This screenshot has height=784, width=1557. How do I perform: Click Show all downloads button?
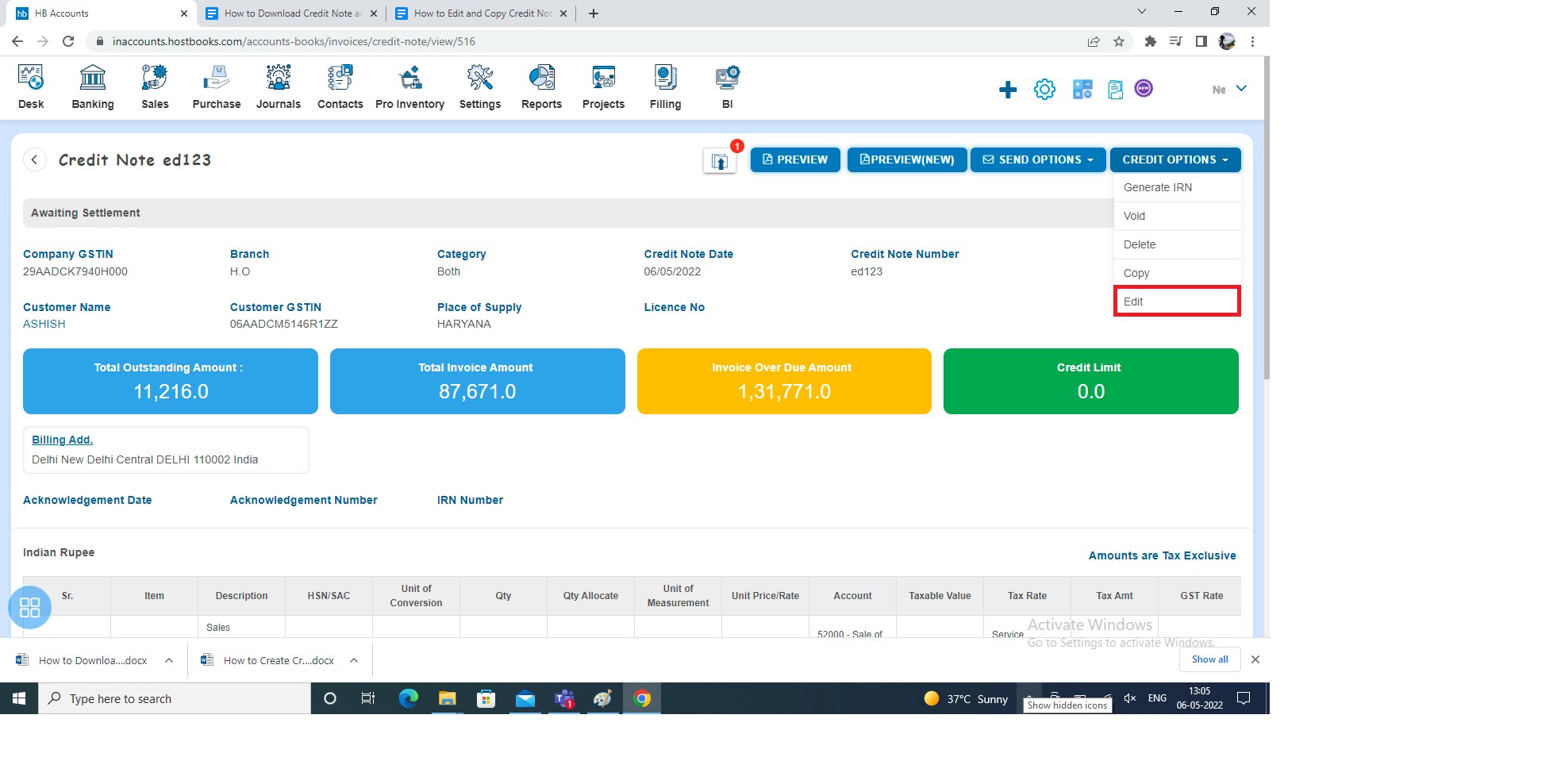coord(1209,659)
